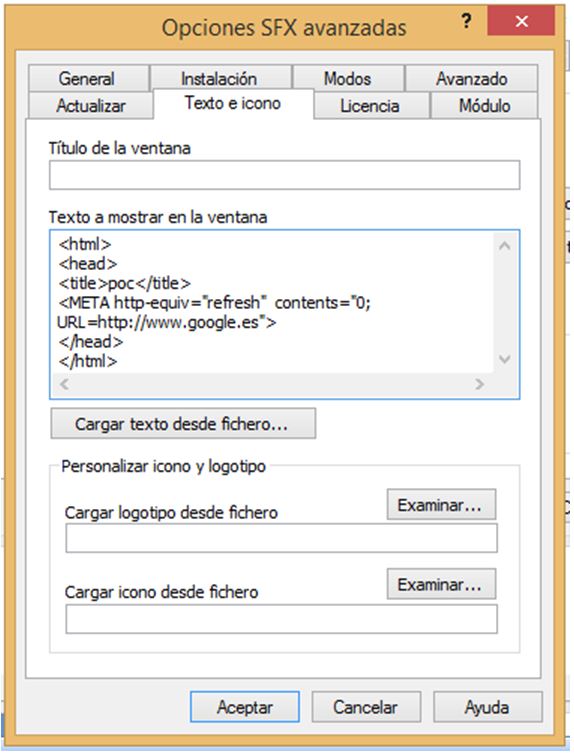The height and width of the screenshot is (754, 574).
Task: Click the question mark help icon
Action: click(x=465, y=21)
